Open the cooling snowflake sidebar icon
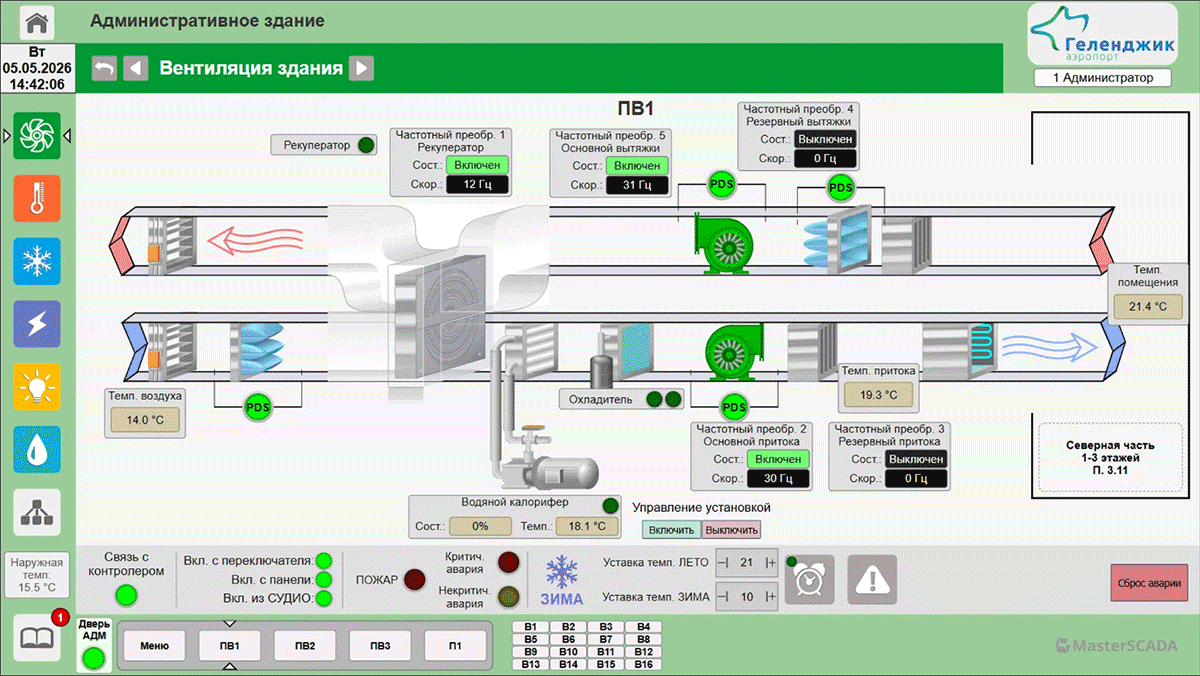Viewport: 1200px width, 676px height. pos(37,261)
